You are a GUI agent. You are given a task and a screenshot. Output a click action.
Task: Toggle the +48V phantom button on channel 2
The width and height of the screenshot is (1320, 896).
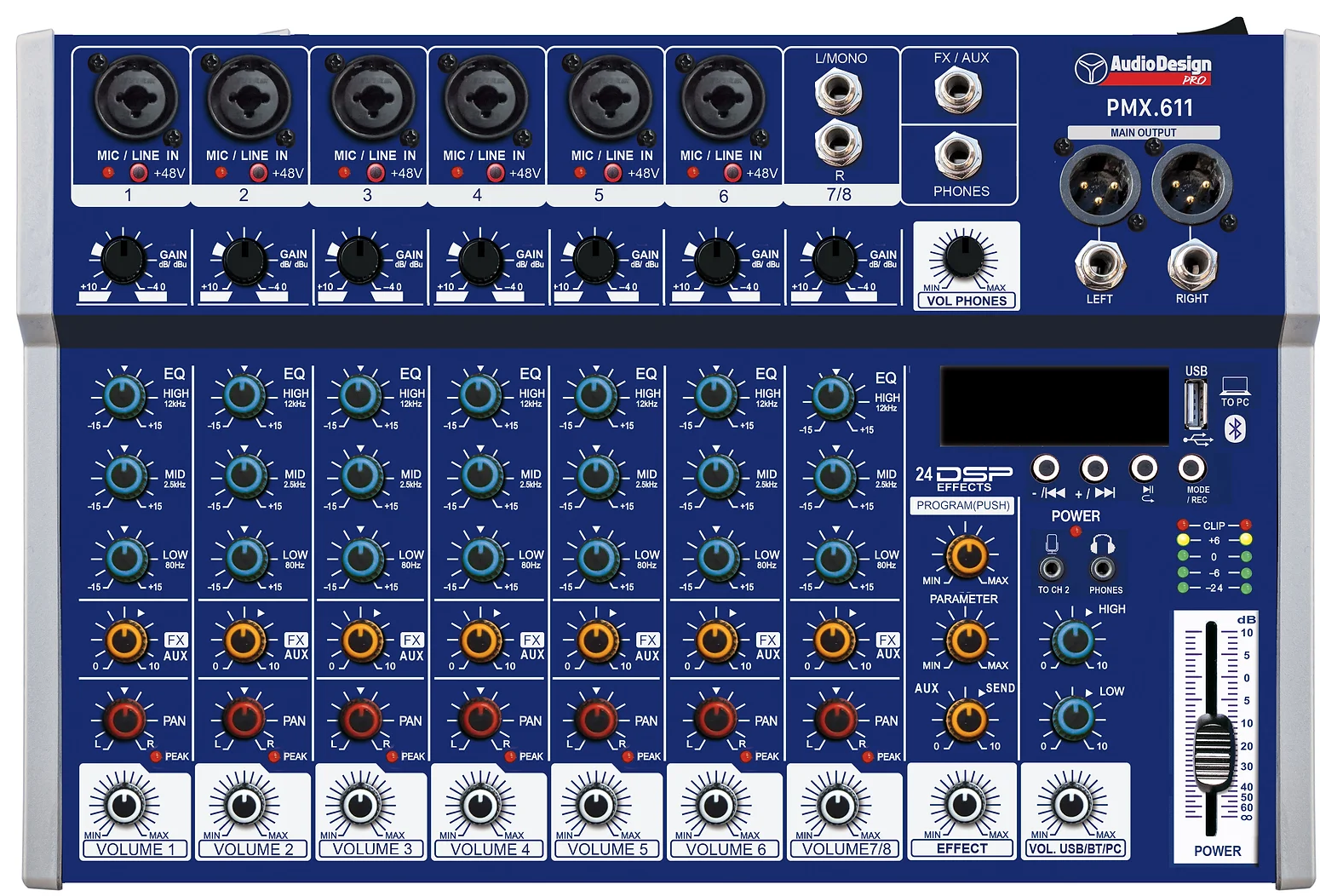258,173
